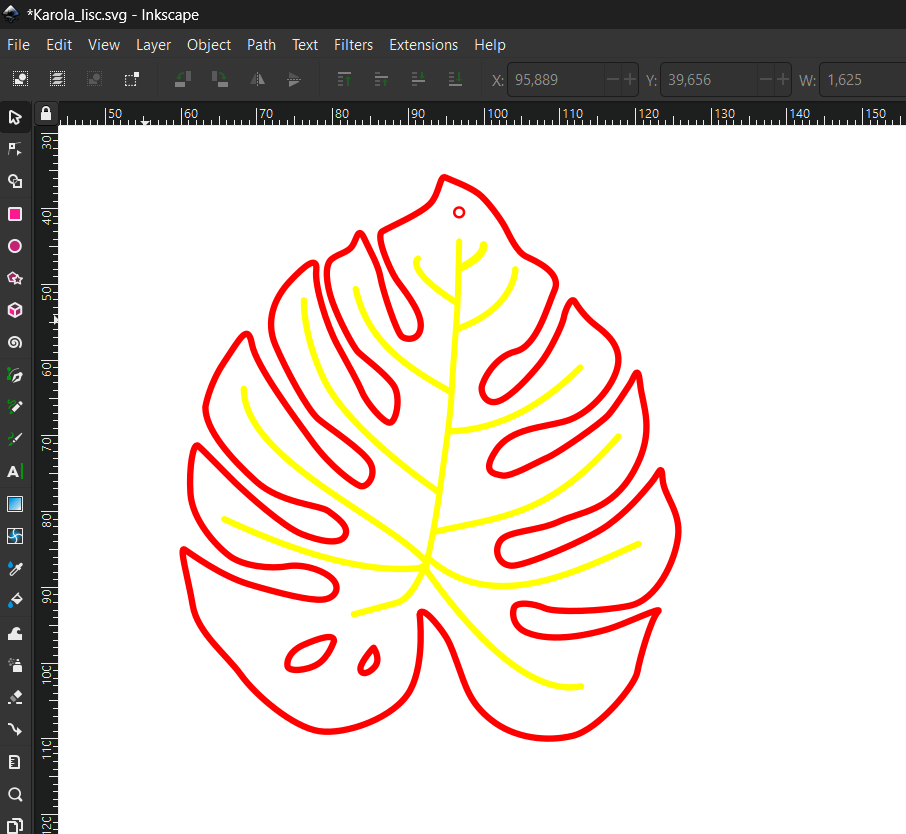Pick the Rectangle tool

[15, 214]
